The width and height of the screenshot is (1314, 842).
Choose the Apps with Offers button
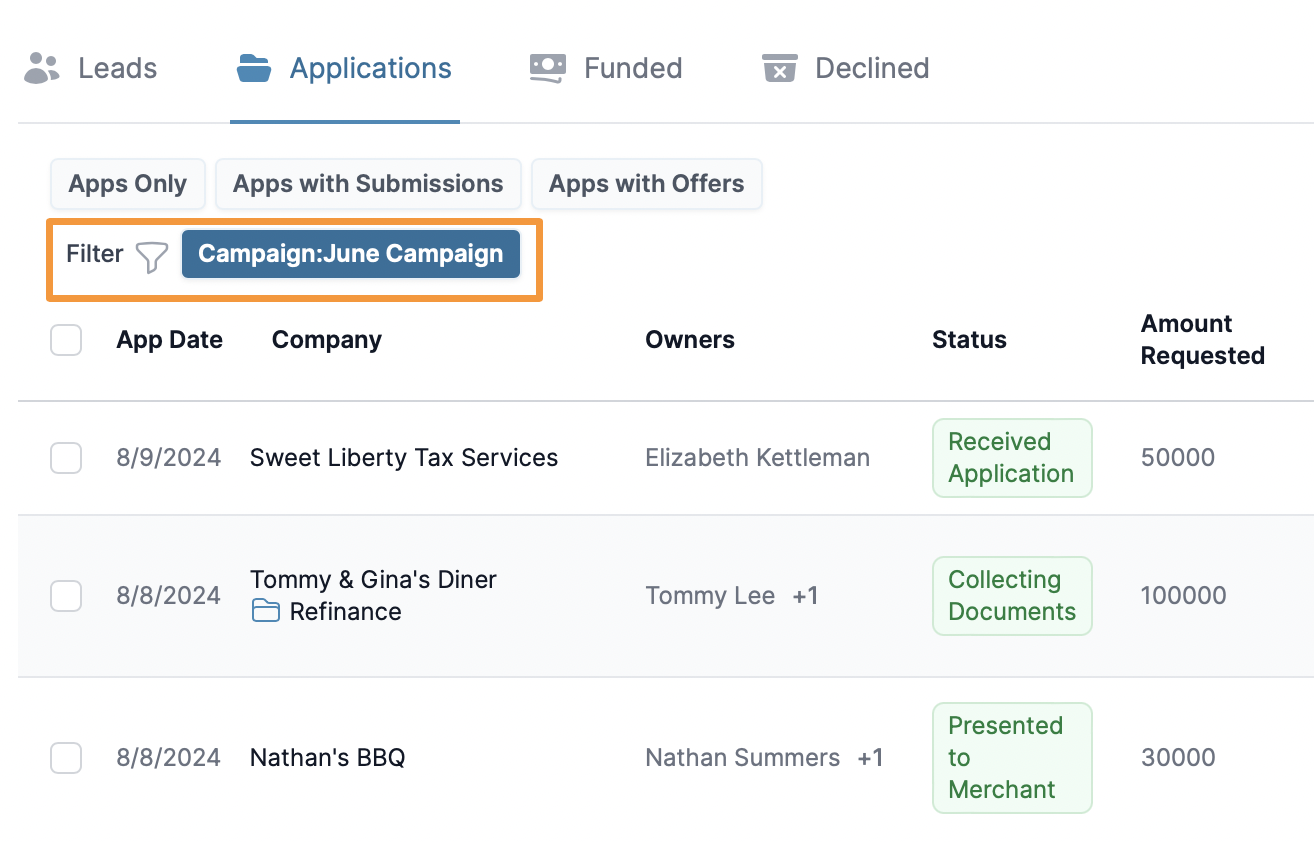click(646, 184)
